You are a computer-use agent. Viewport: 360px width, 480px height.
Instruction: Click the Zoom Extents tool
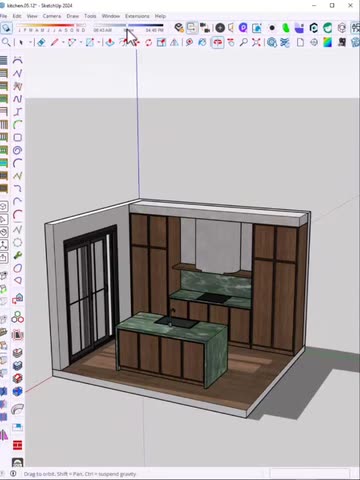pyautogui.click(x=256, y=42)
